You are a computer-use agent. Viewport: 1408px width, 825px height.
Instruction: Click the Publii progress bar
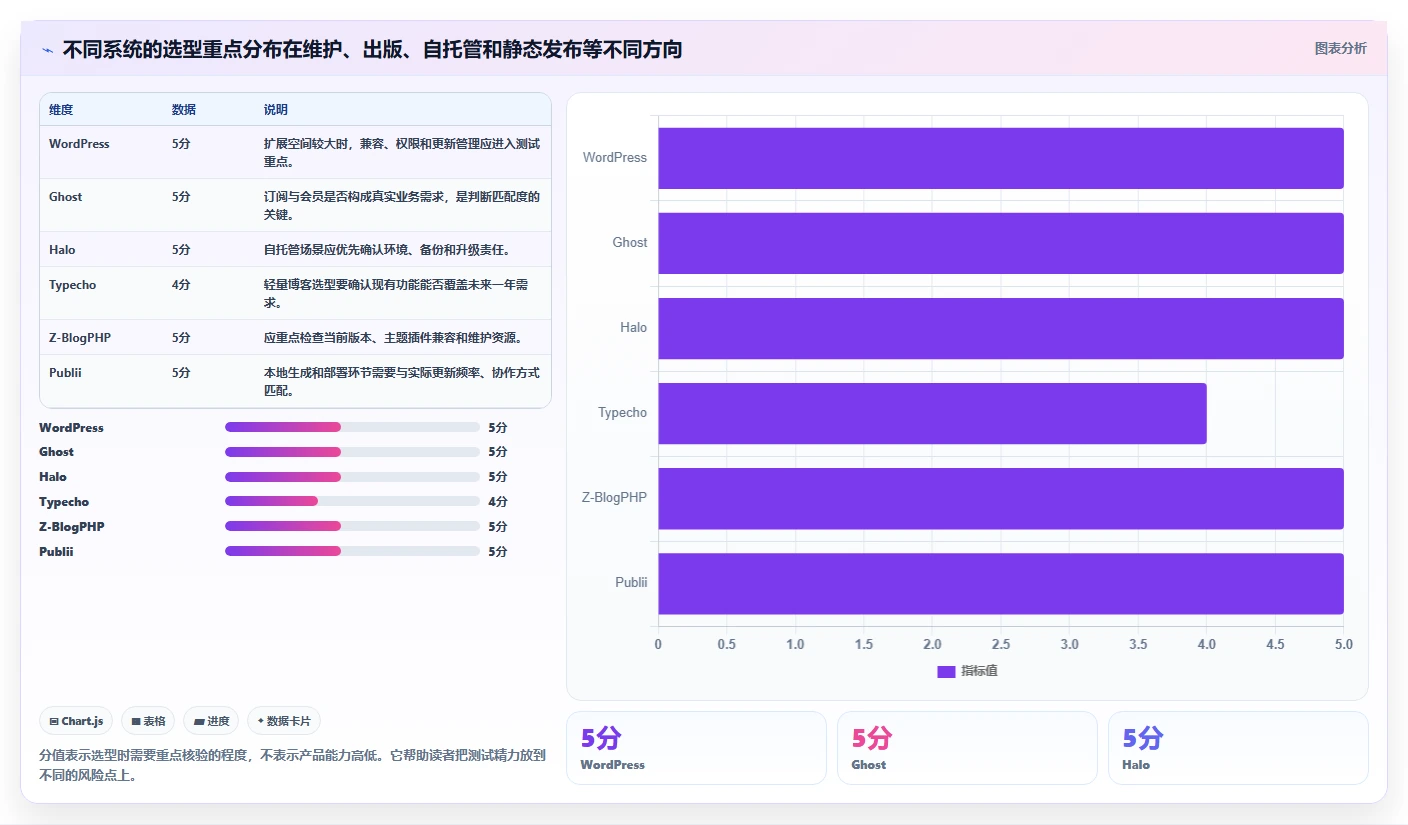tap(352, 551)
